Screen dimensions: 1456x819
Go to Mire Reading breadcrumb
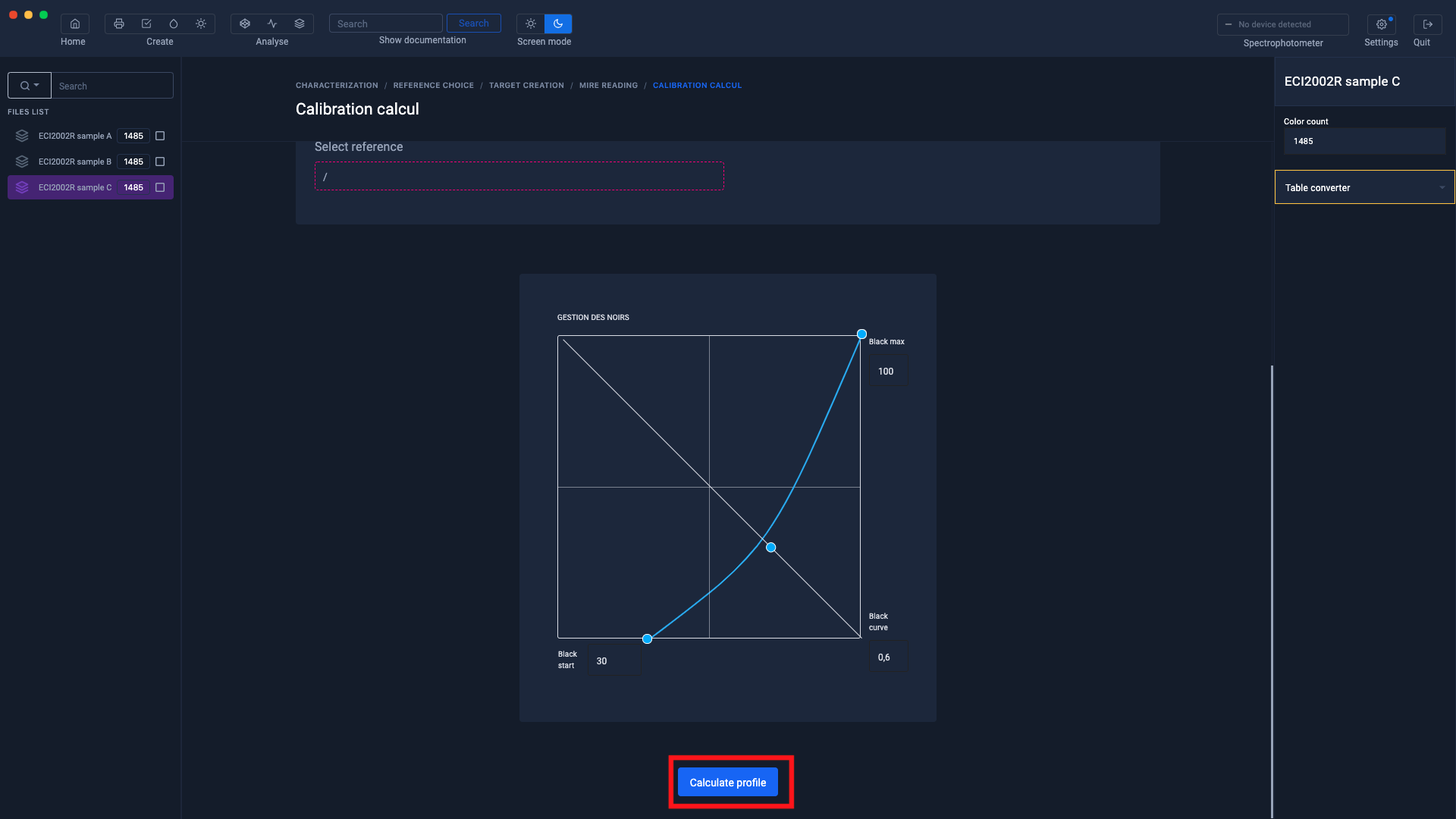(x=608, y=85)
